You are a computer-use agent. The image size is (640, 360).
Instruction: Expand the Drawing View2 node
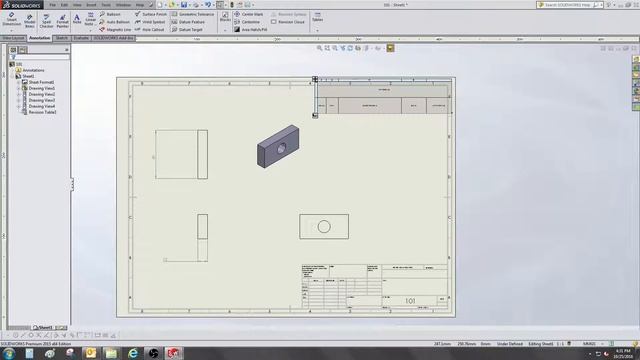click(x=18, y=94)
